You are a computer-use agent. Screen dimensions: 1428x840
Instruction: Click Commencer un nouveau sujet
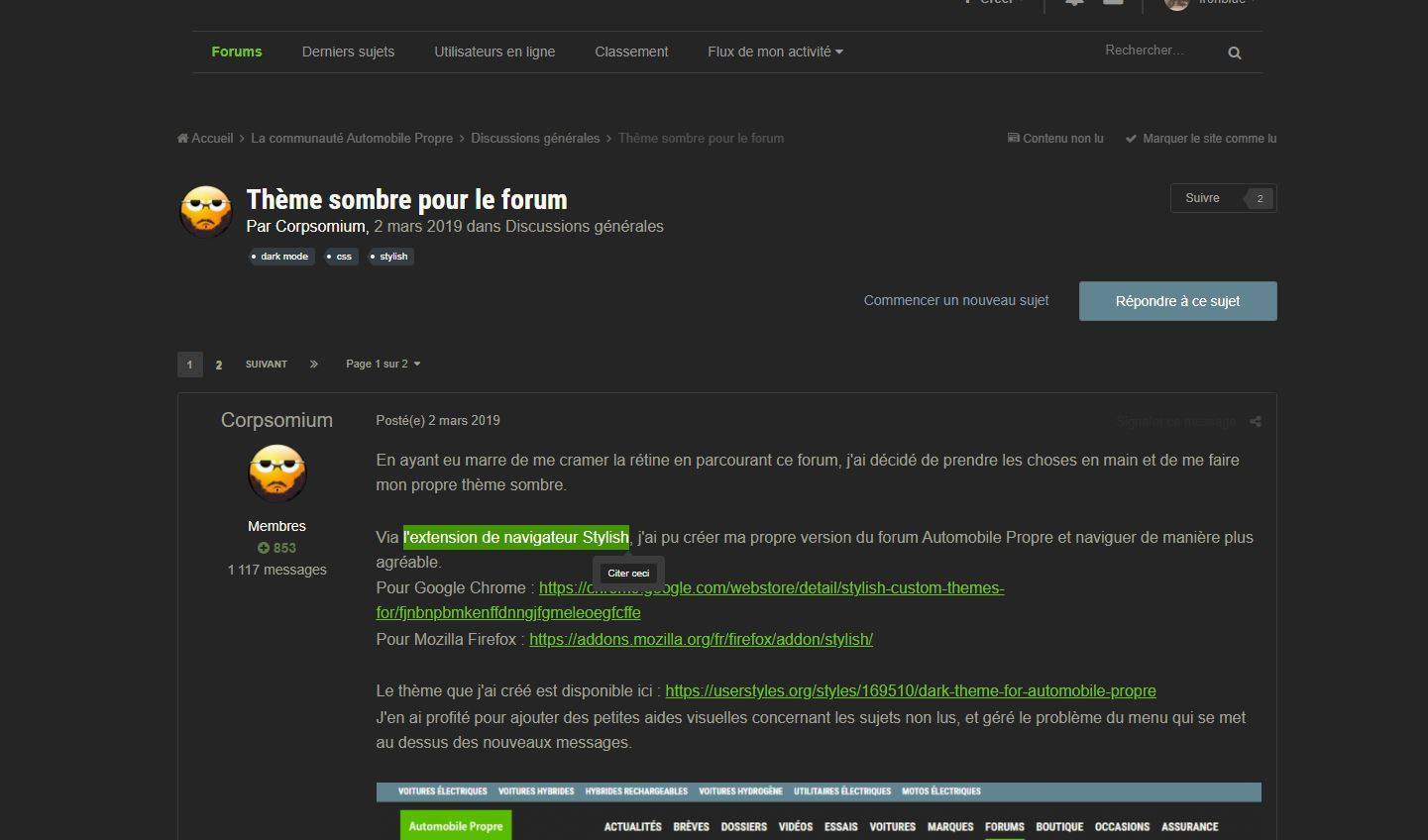[956, 300]
